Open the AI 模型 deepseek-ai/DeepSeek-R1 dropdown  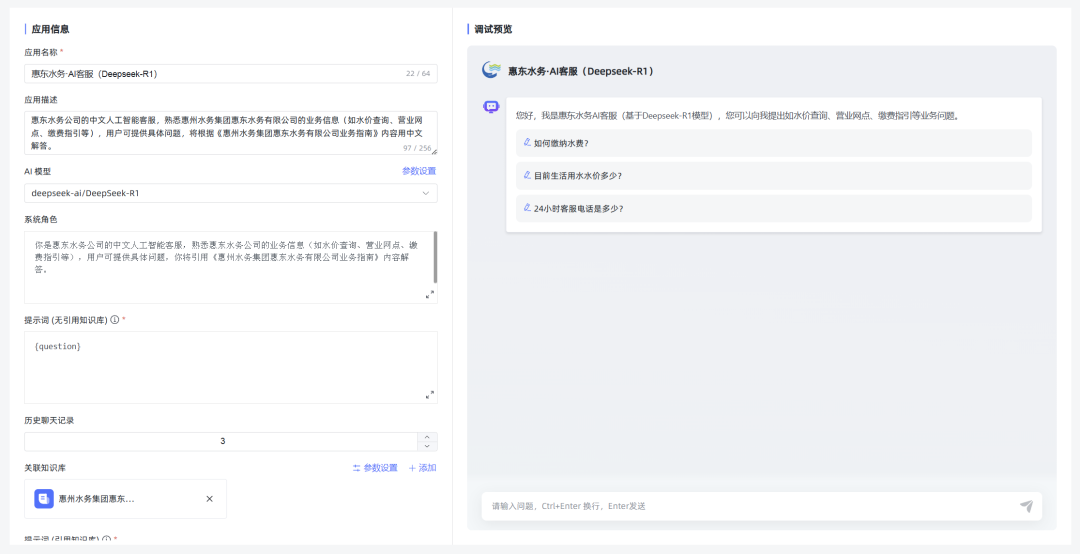(230, 193)
